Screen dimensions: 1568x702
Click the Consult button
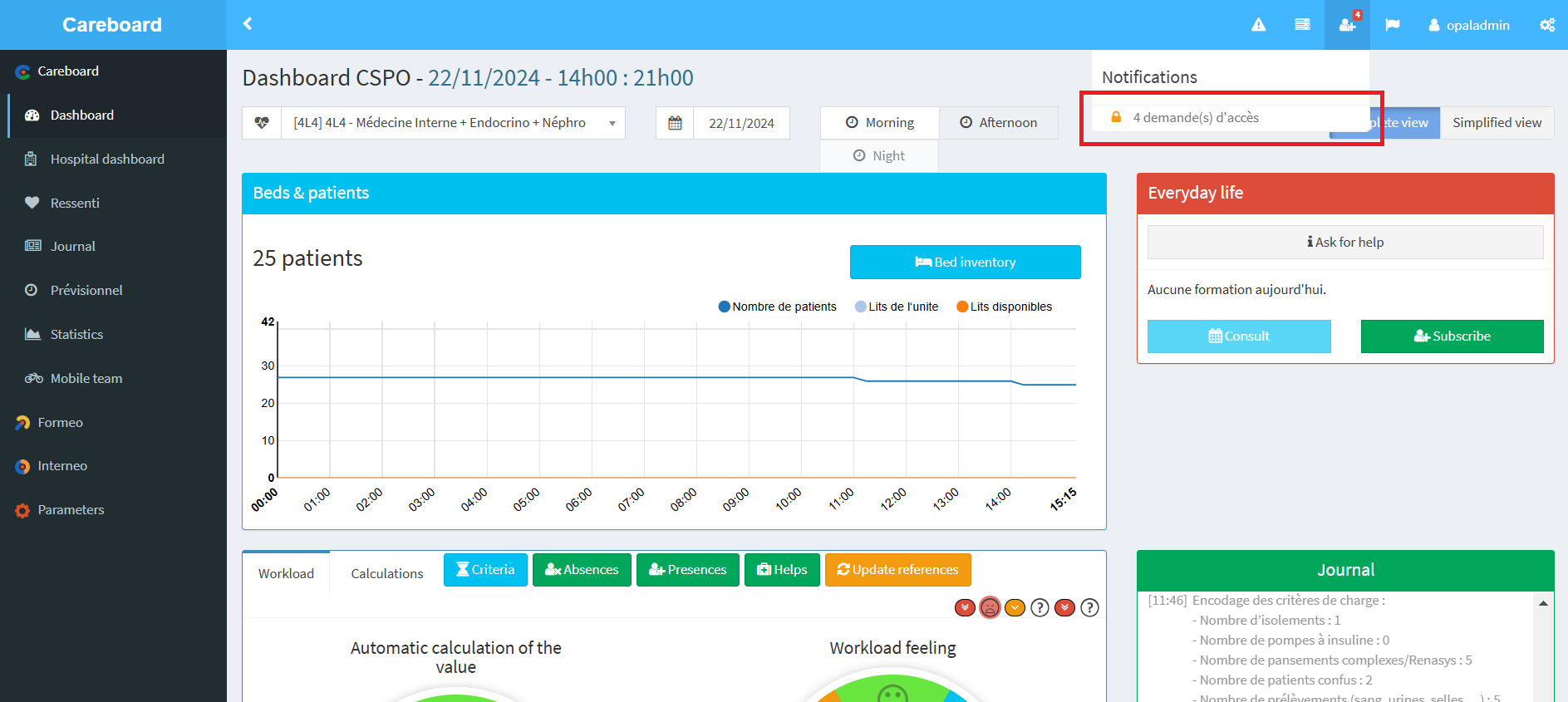[x=1239, y=336]
